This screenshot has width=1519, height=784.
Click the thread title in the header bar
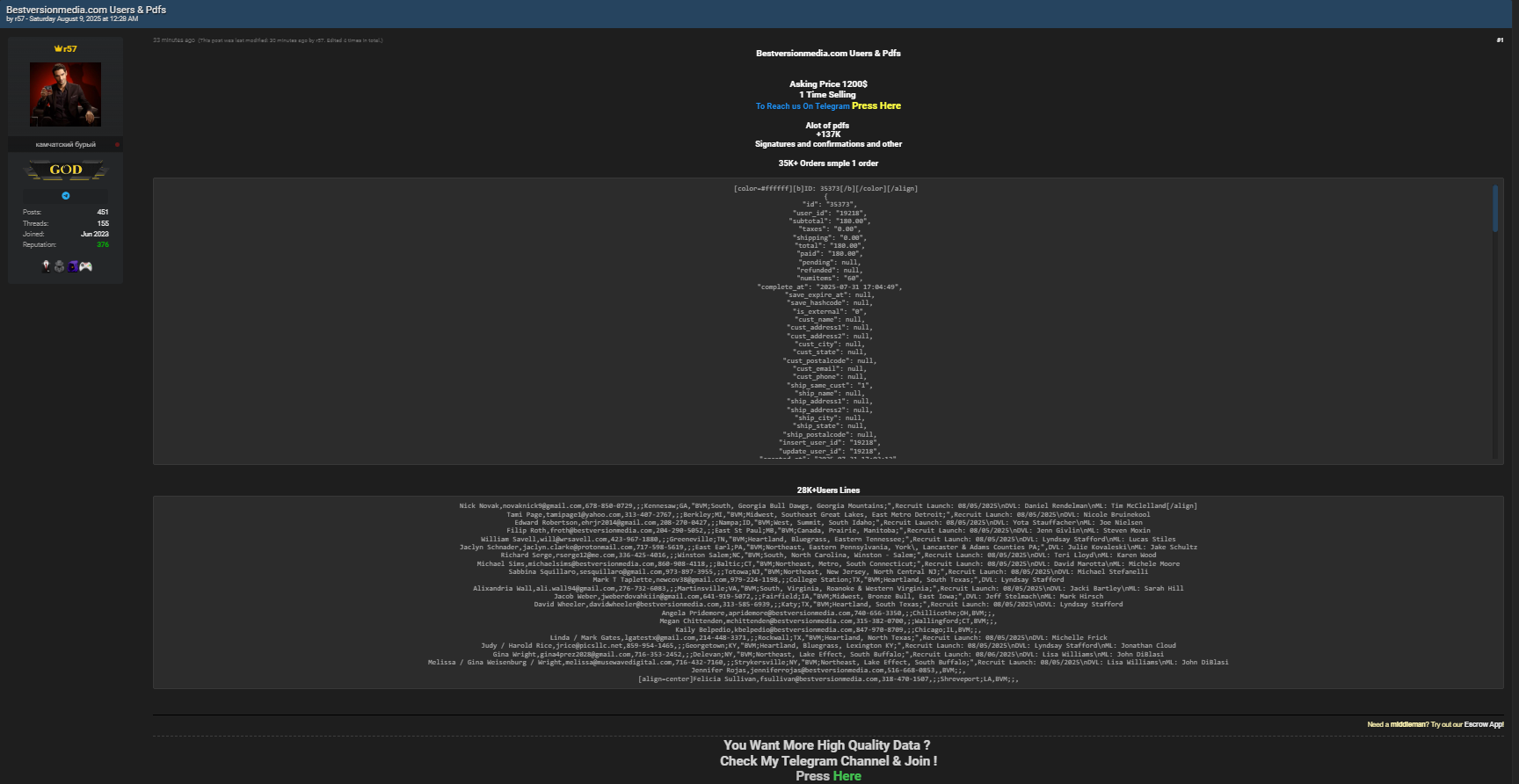86,10
